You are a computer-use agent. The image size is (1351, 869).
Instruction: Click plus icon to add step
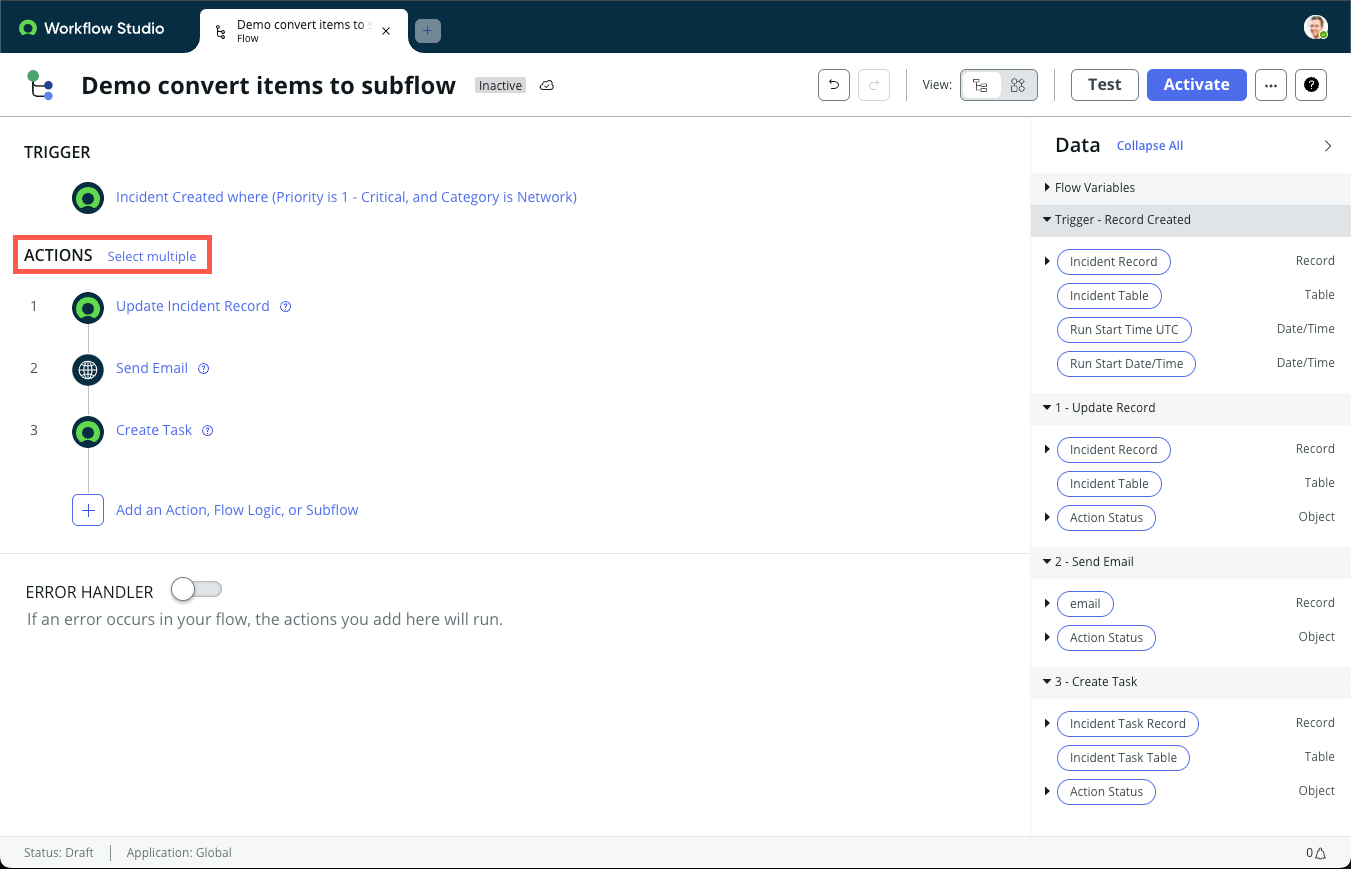[88, 510]
